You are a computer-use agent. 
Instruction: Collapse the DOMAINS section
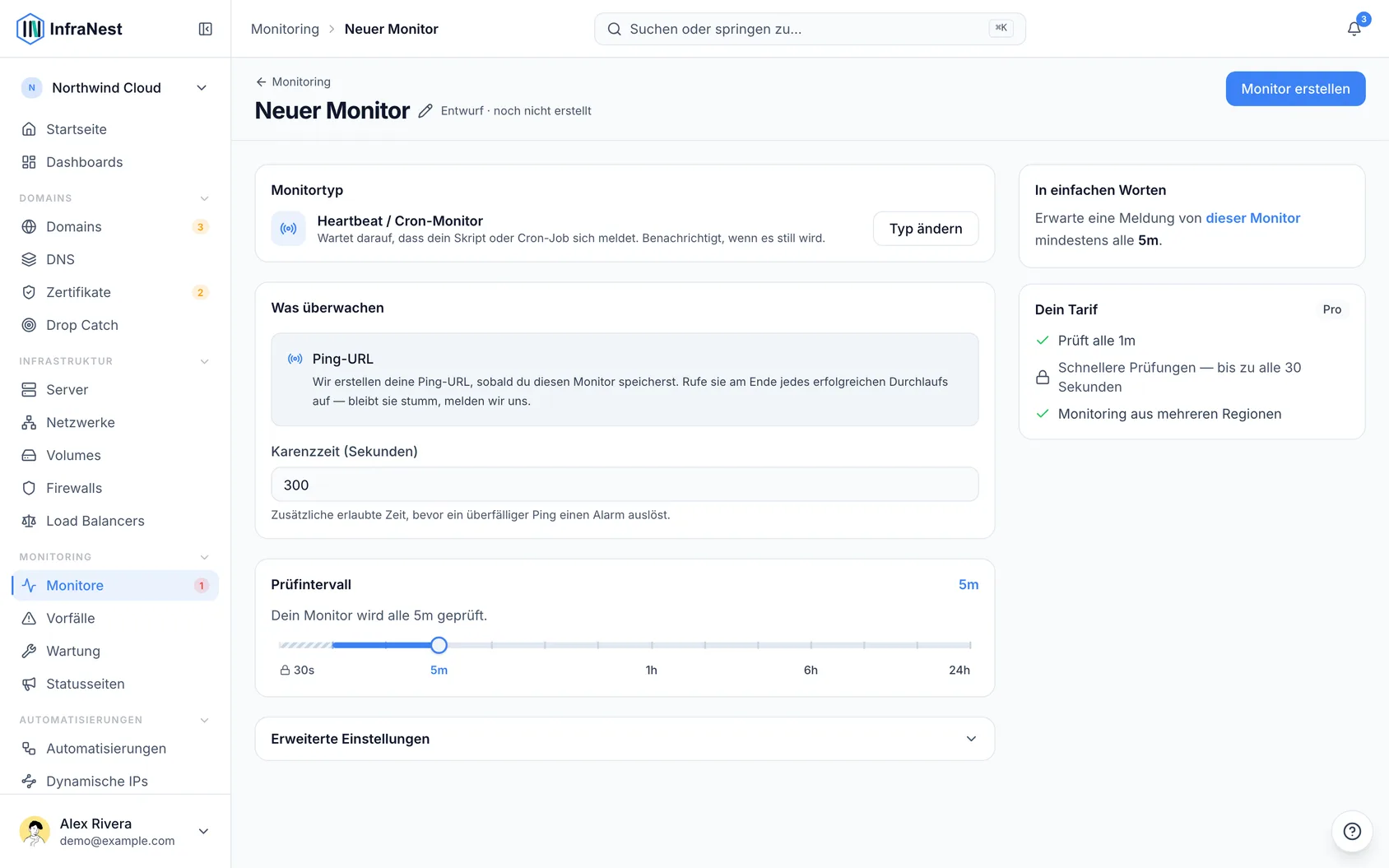coord(204,198)
